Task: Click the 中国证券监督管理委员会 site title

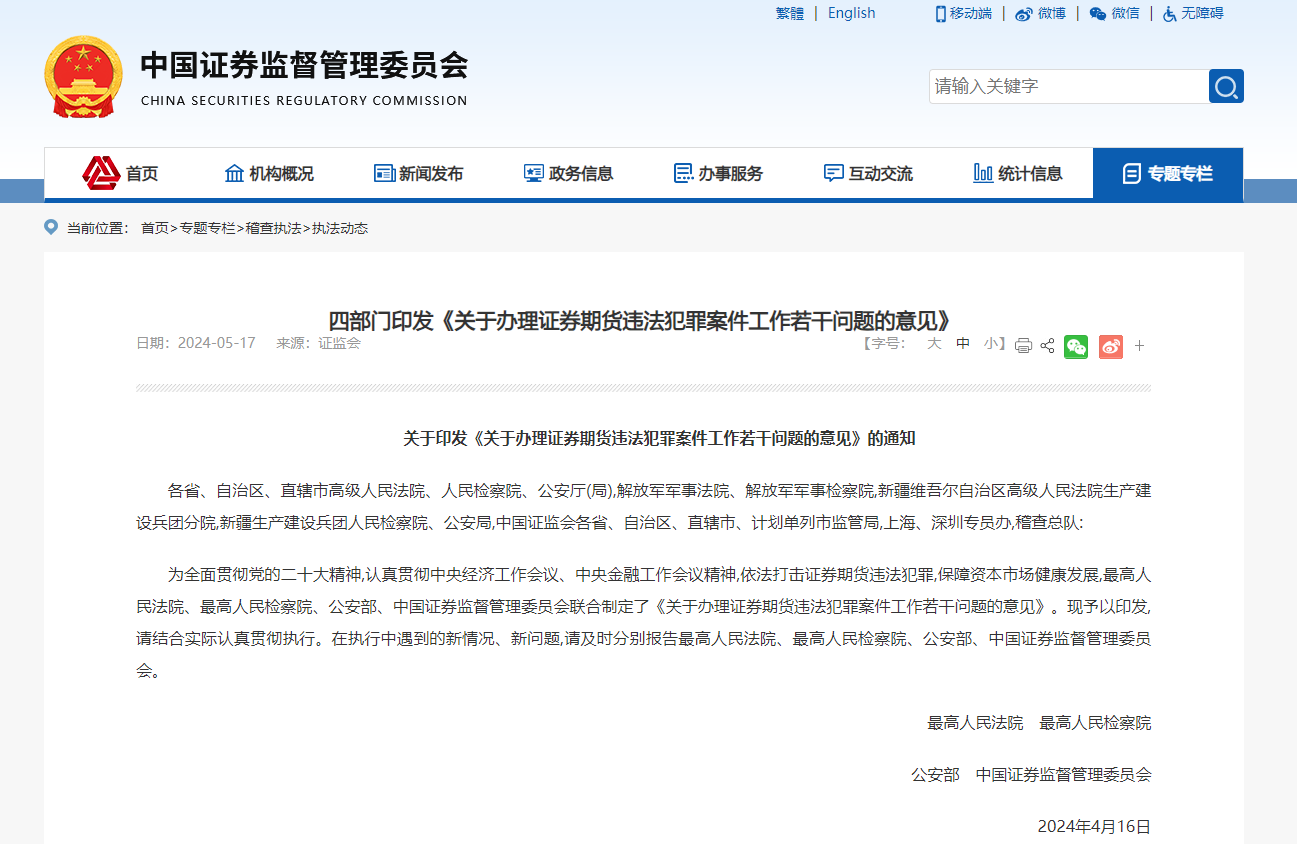Action: [x=304, y=65]
